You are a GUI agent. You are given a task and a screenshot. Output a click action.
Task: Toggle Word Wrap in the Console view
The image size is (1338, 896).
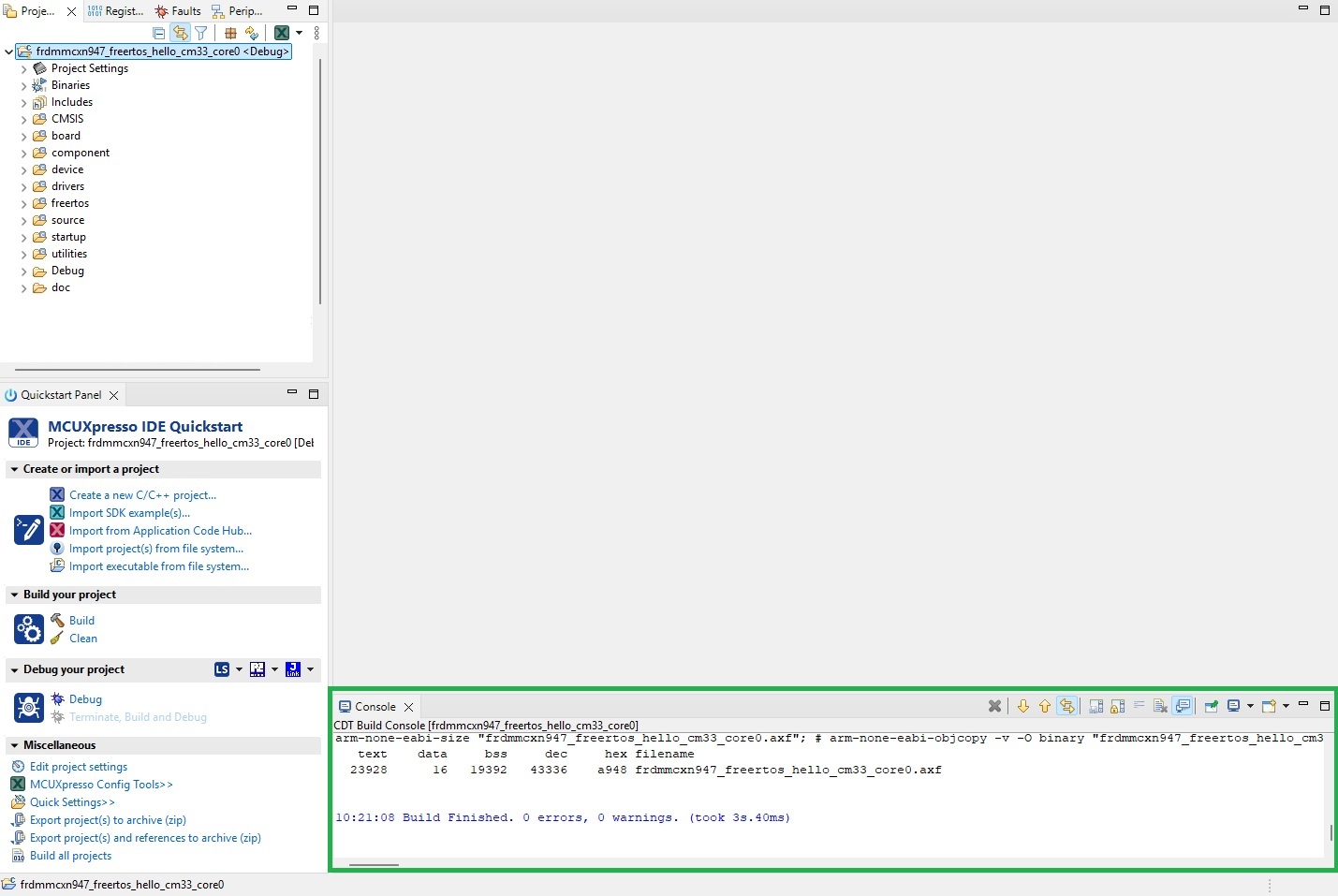[x=1140, y=706]
